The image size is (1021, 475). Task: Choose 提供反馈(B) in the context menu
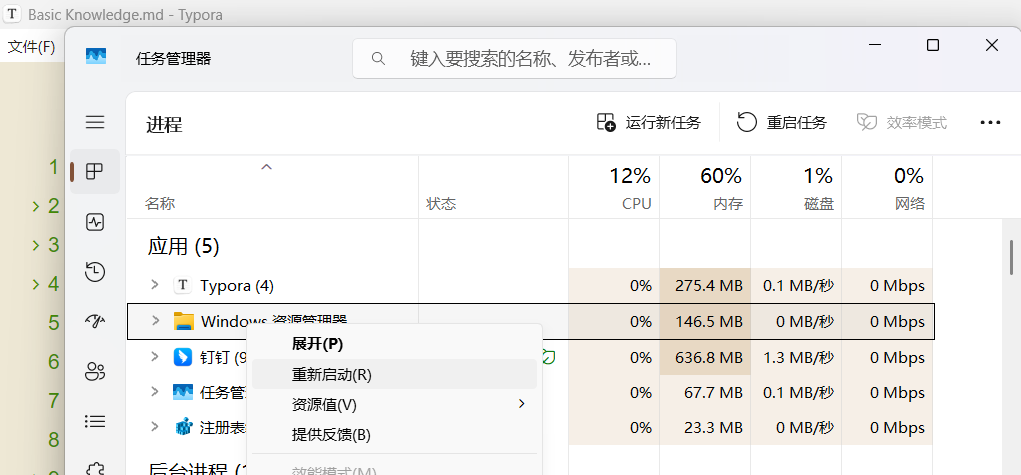(394, 435)
